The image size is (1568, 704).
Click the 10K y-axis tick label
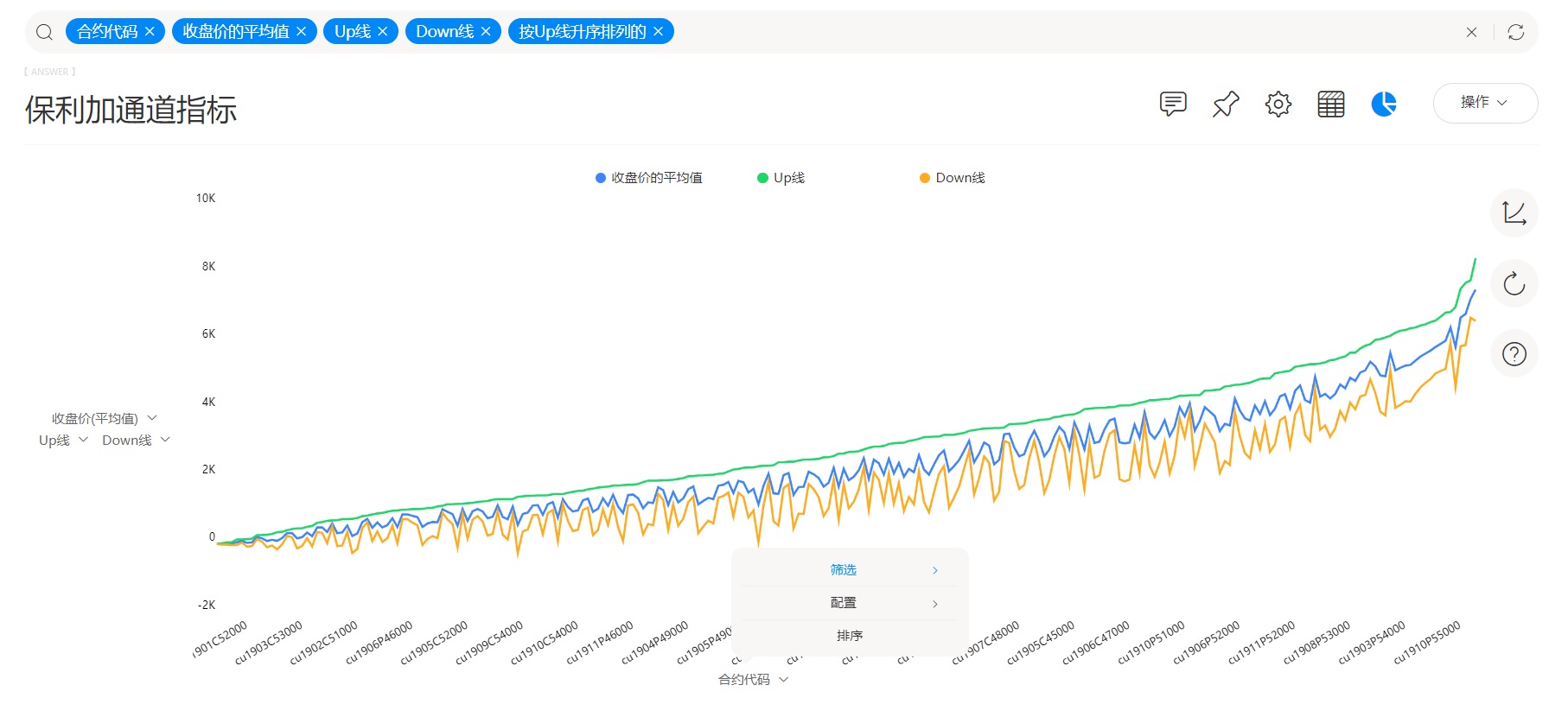click(206, 199)
